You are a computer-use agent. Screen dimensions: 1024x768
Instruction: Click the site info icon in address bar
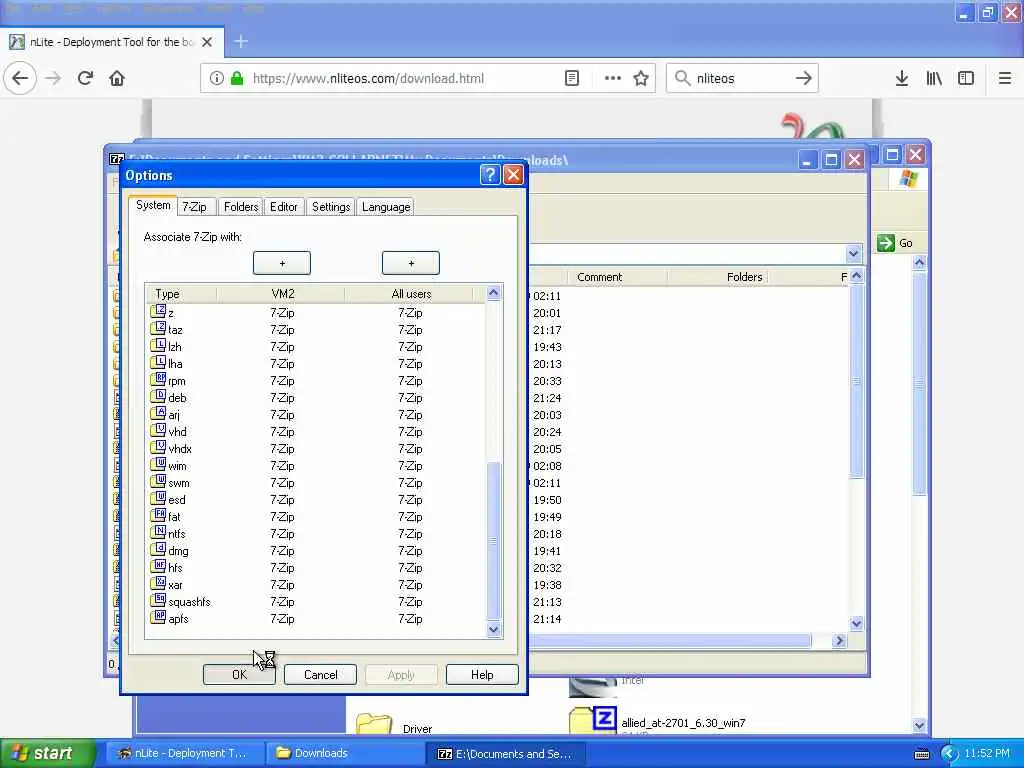(x=216, y=78)
